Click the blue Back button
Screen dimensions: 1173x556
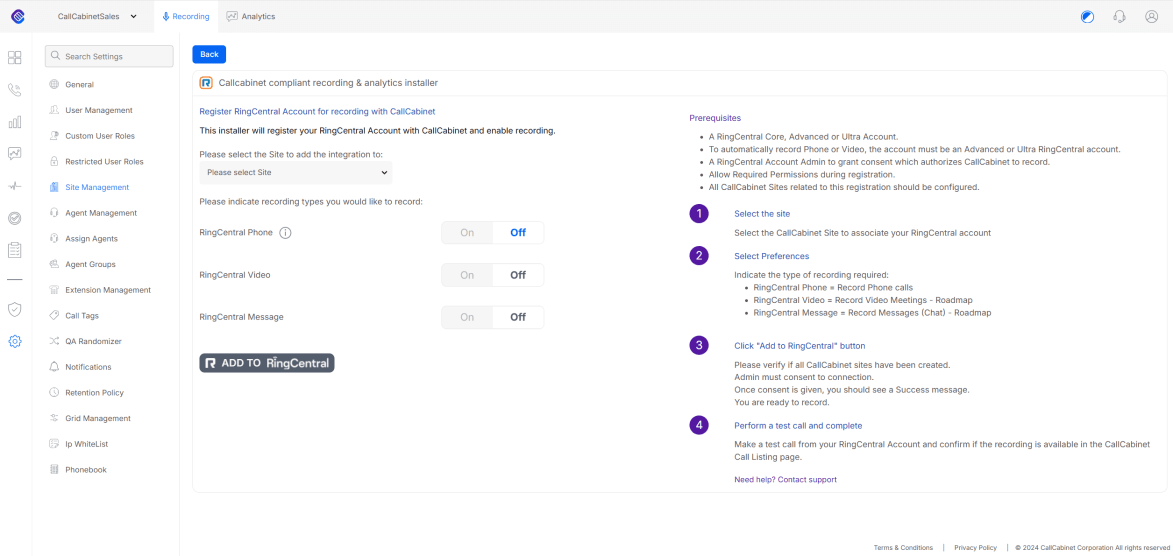[x=209, y=55]
